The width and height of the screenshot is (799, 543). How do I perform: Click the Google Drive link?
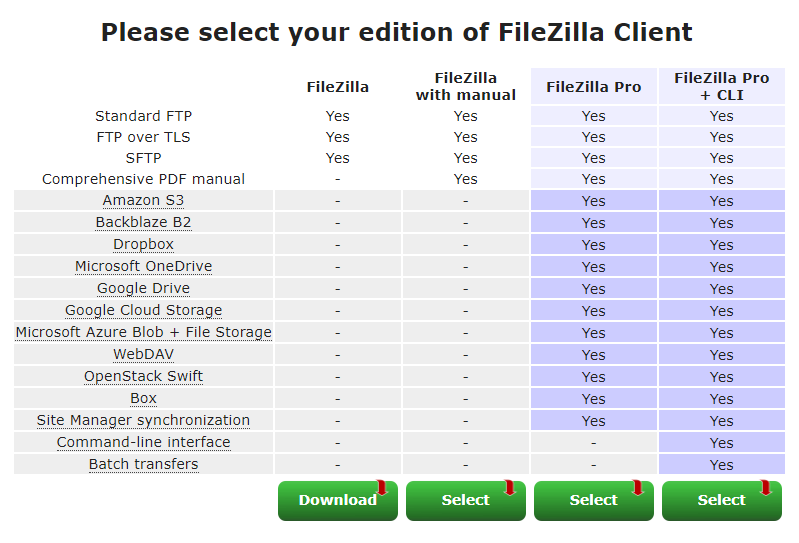pos(143,288)
